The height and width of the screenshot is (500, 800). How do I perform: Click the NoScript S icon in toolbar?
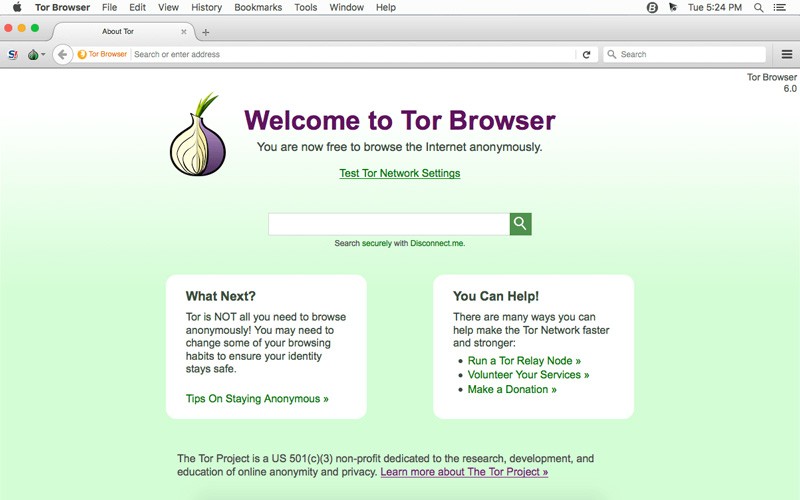[x=13, y=54]
